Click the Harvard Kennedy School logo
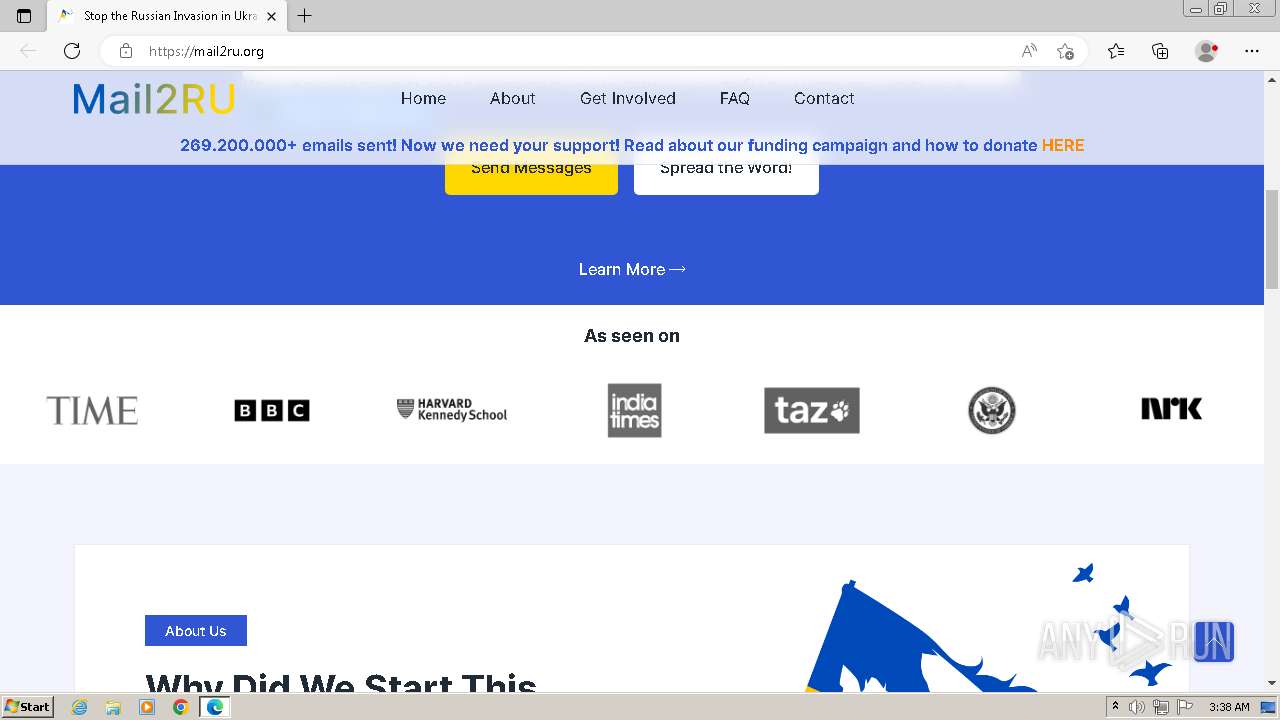Screen dimensions: 1280x720 [x=452, y=410]
